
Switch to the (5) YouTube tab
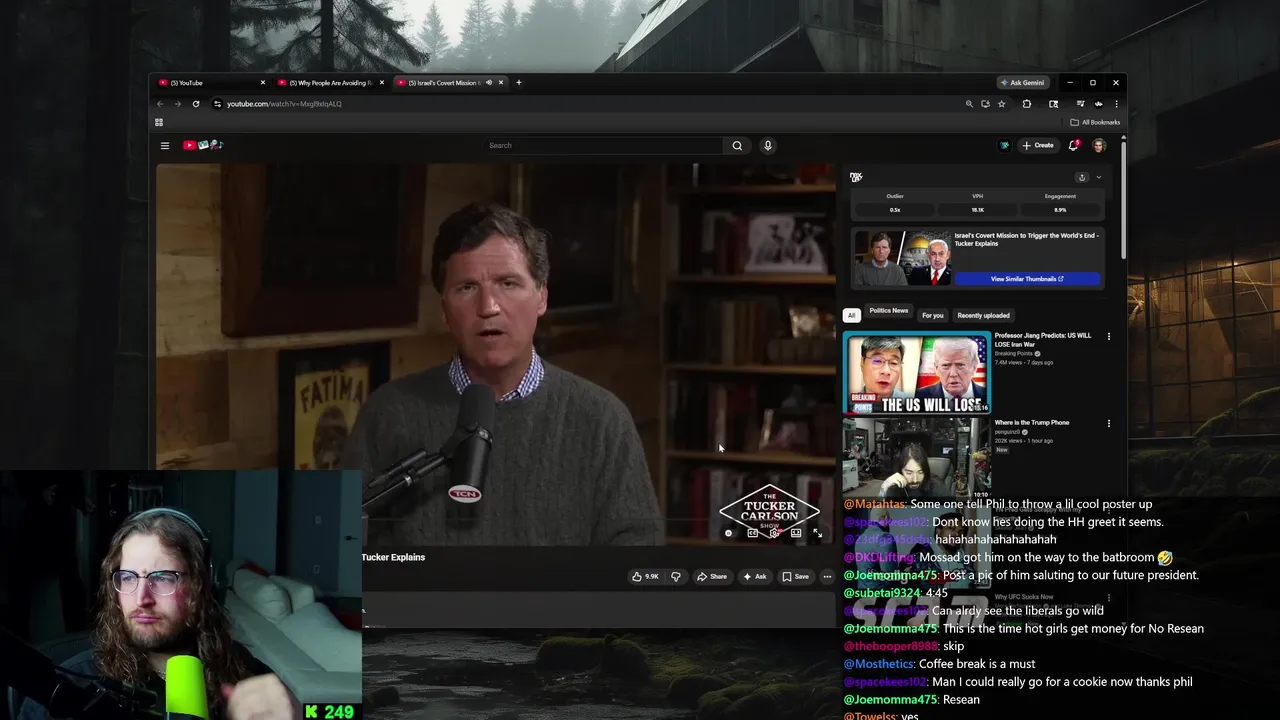point(208,83)
